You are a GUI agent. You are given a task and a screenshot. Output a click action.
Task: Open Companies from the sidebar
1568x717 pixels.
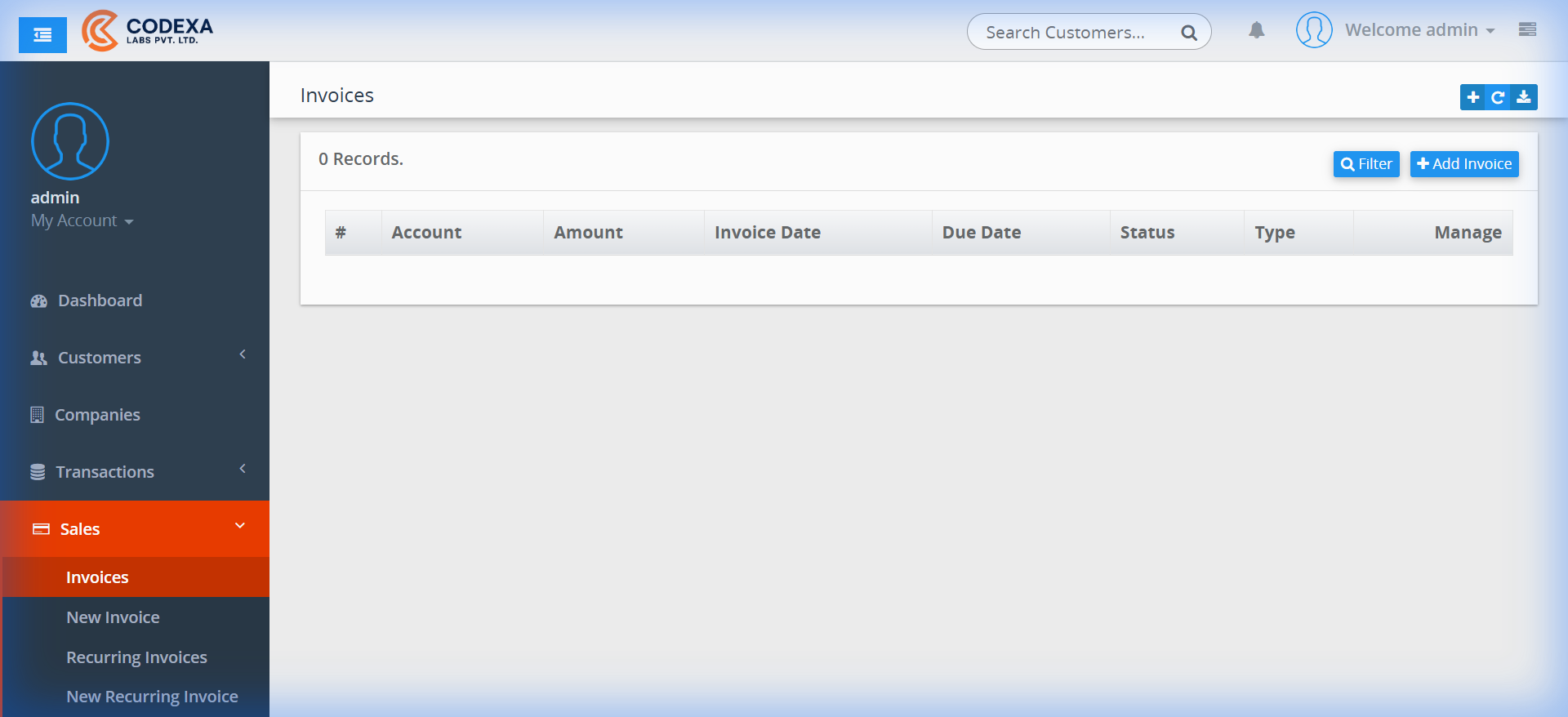97,415
